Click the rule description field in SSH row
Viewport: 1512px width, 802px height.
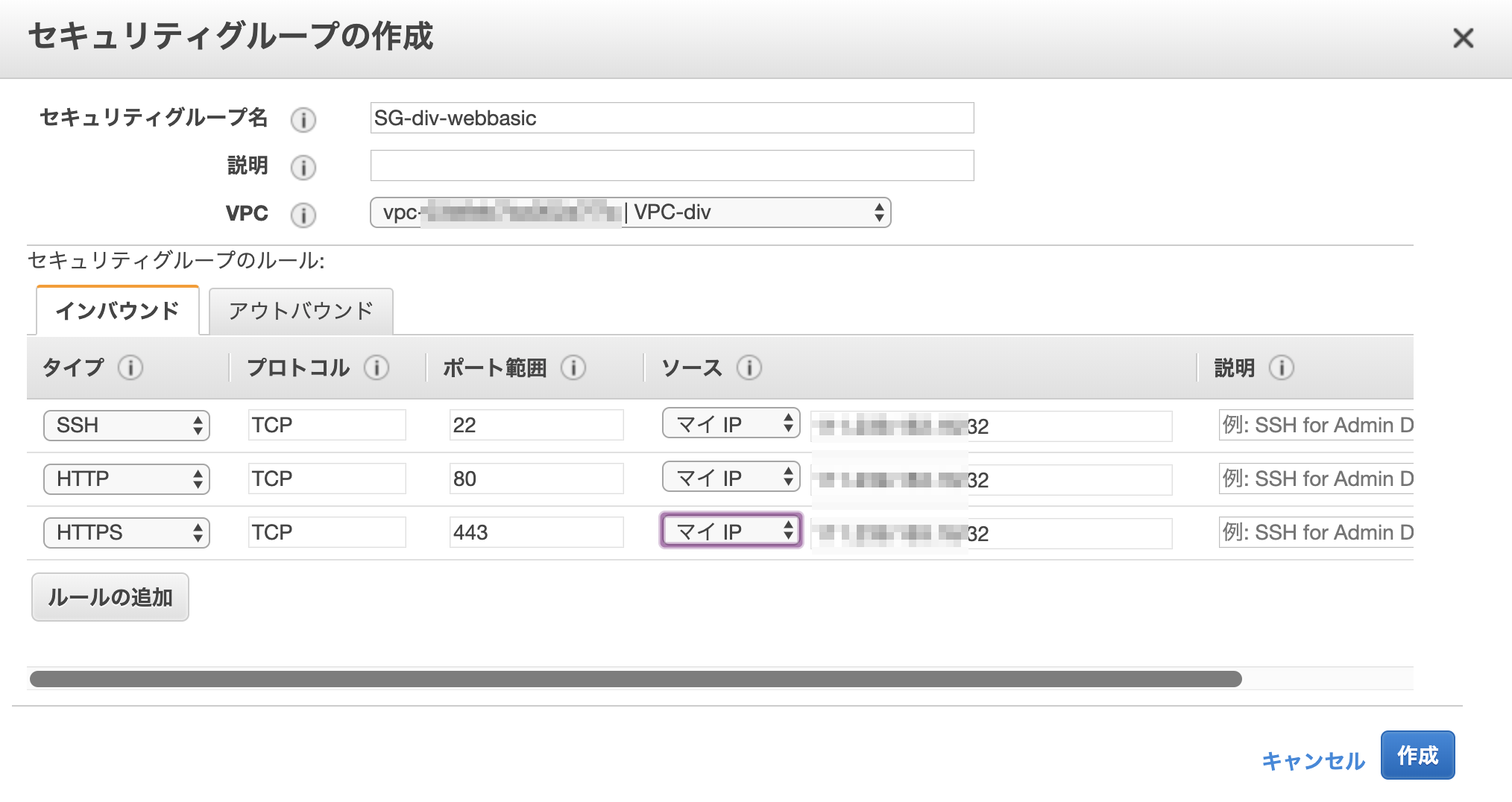pyautogui.click(x=1317, y=426)
